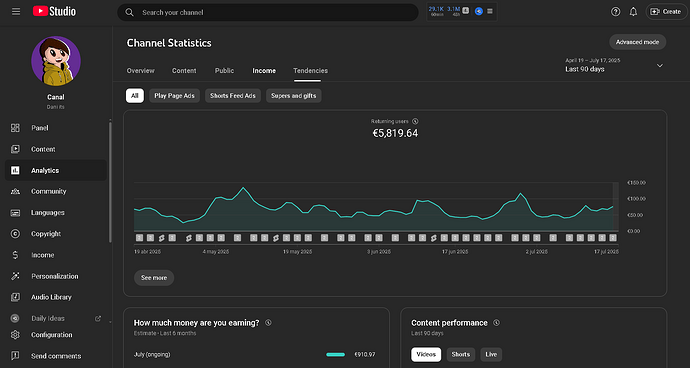Click the Advanced mode button
The width and height of the screenshot is (690, 368).
[x=637, y=42]
